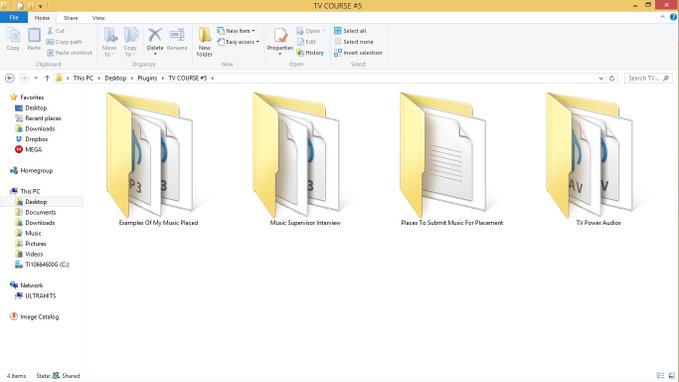Open the address bar history dropdown

pyautogui.click(x=601, y=78)
